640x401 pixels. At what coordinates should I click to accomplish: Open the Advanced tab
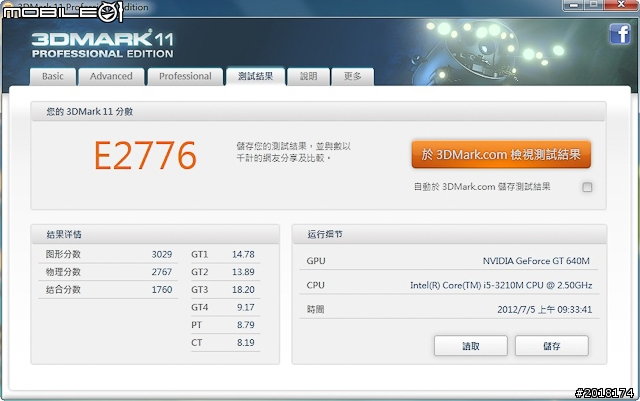tap(111, 76)
